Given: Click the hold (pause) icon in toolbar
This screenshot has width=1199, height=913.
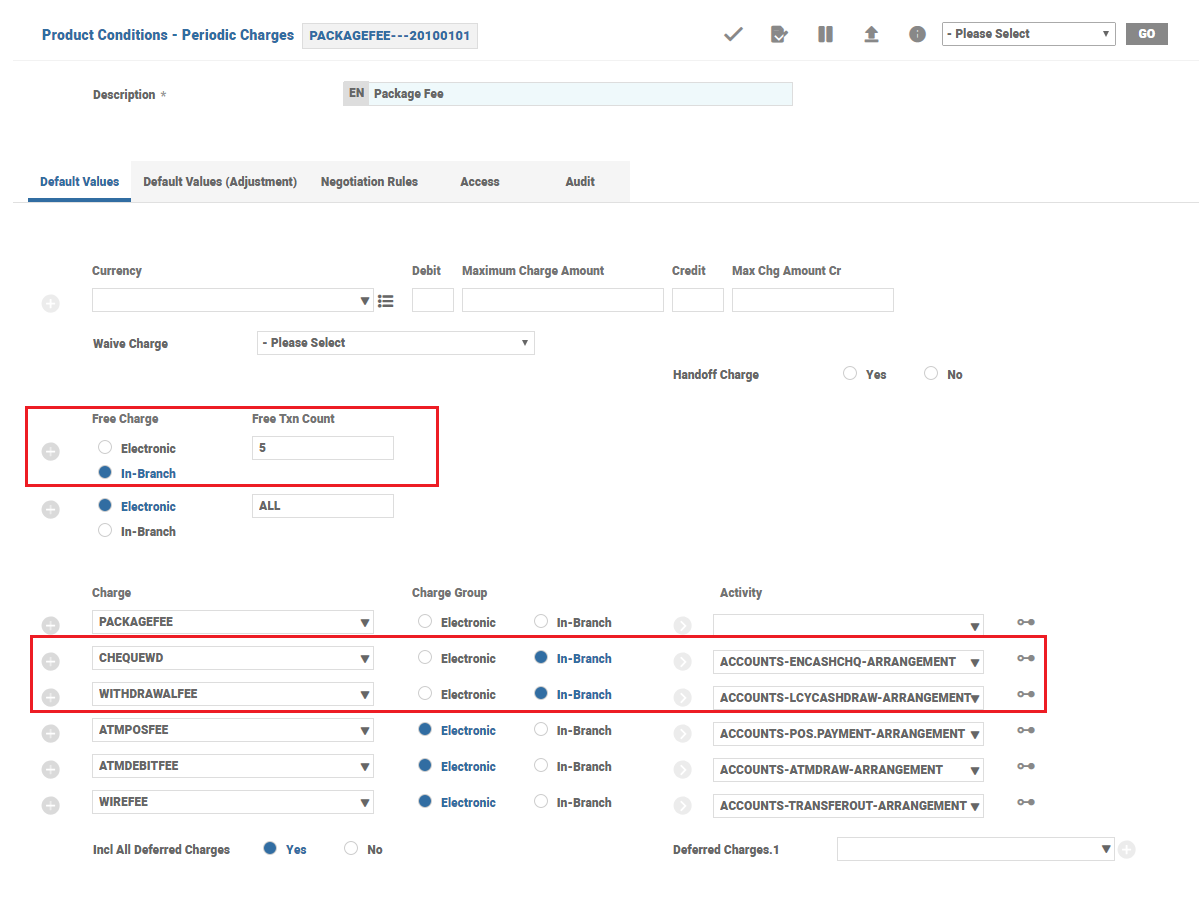Looking at the screenshot, I should [x=825, y=34].
